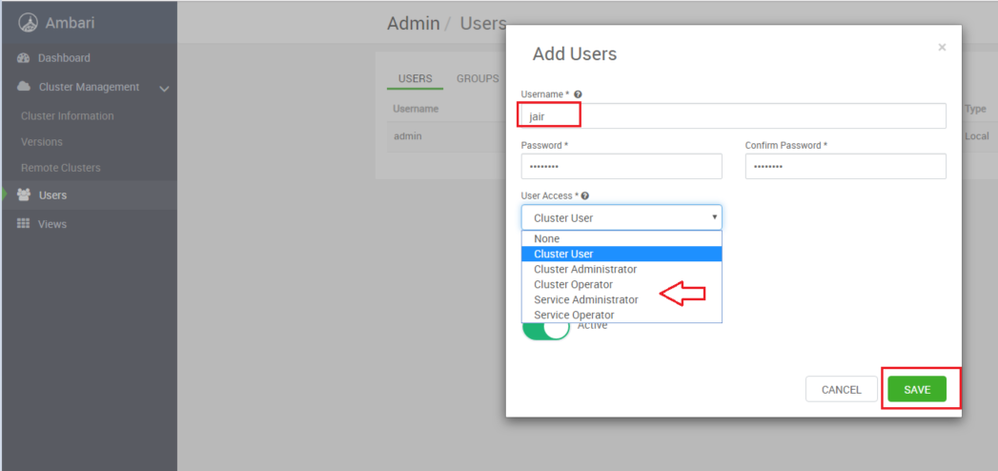
Task: Switch to the USERS tab
Action: click(x=415, y=79)
